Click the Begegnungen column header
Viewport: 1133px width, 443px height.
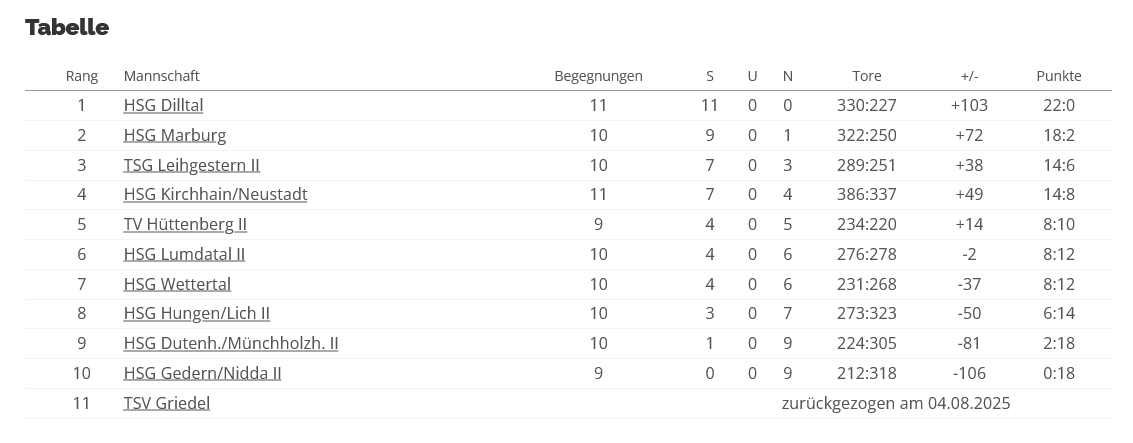coord(598,76)
